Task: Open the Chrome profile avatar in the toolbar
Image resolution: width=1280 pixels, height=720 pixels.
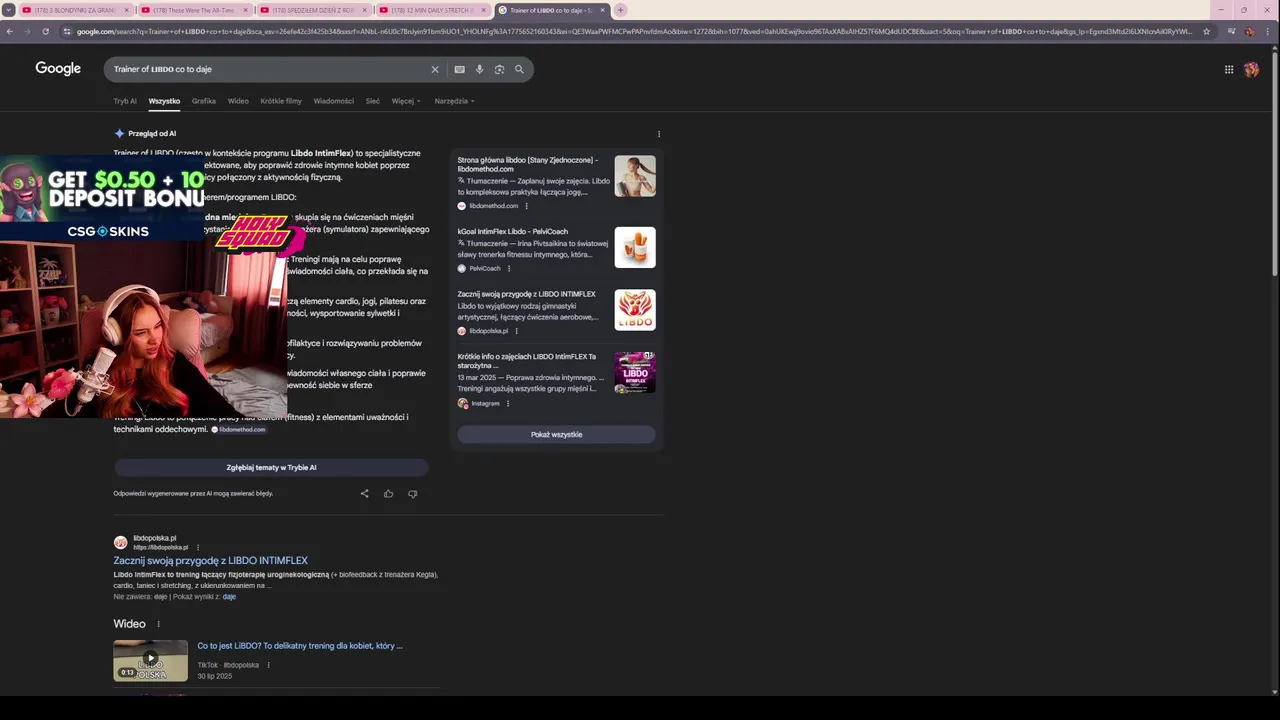Action: [1250, 31]
